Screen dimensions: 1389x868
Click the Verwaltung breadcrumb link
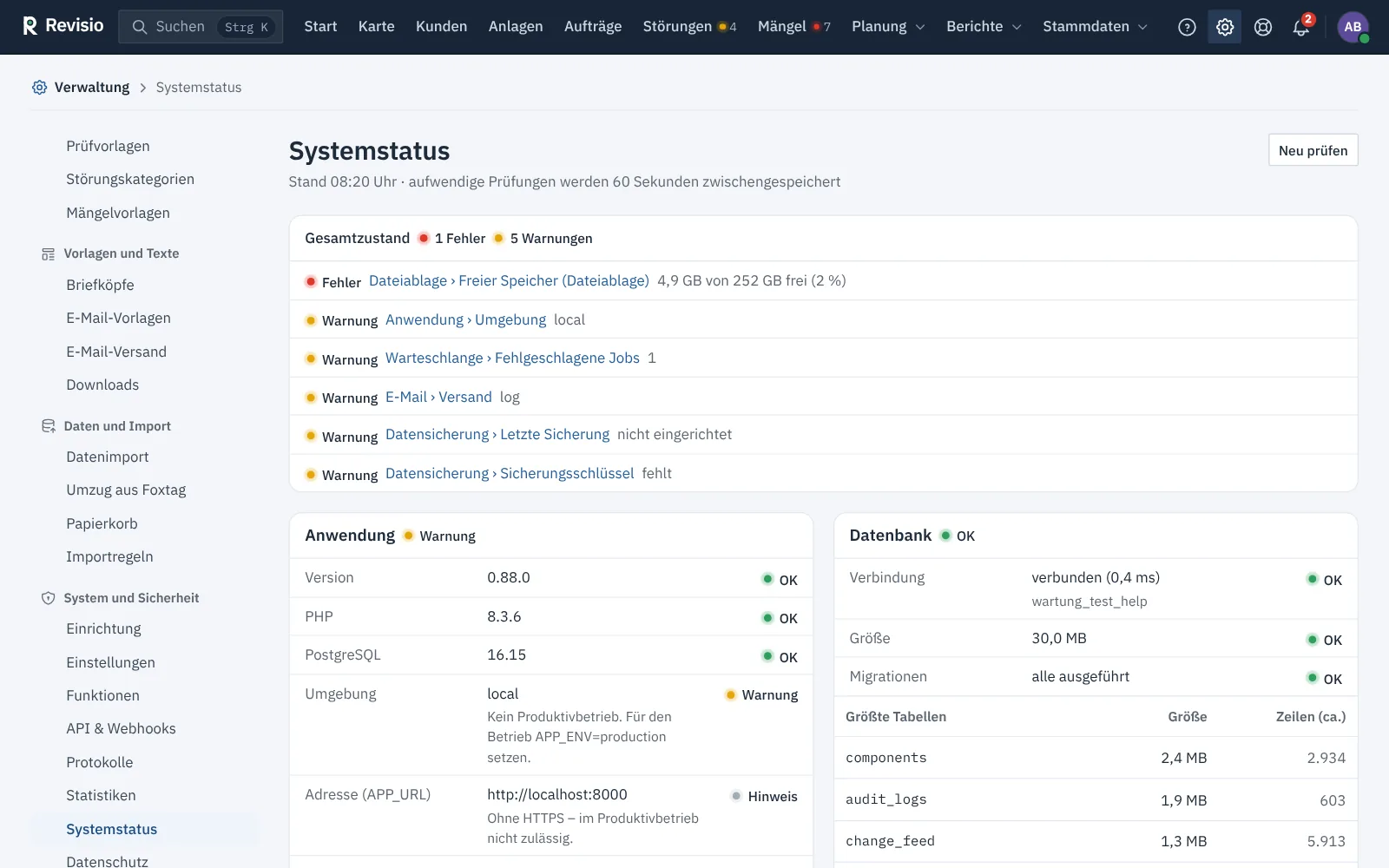91,87
